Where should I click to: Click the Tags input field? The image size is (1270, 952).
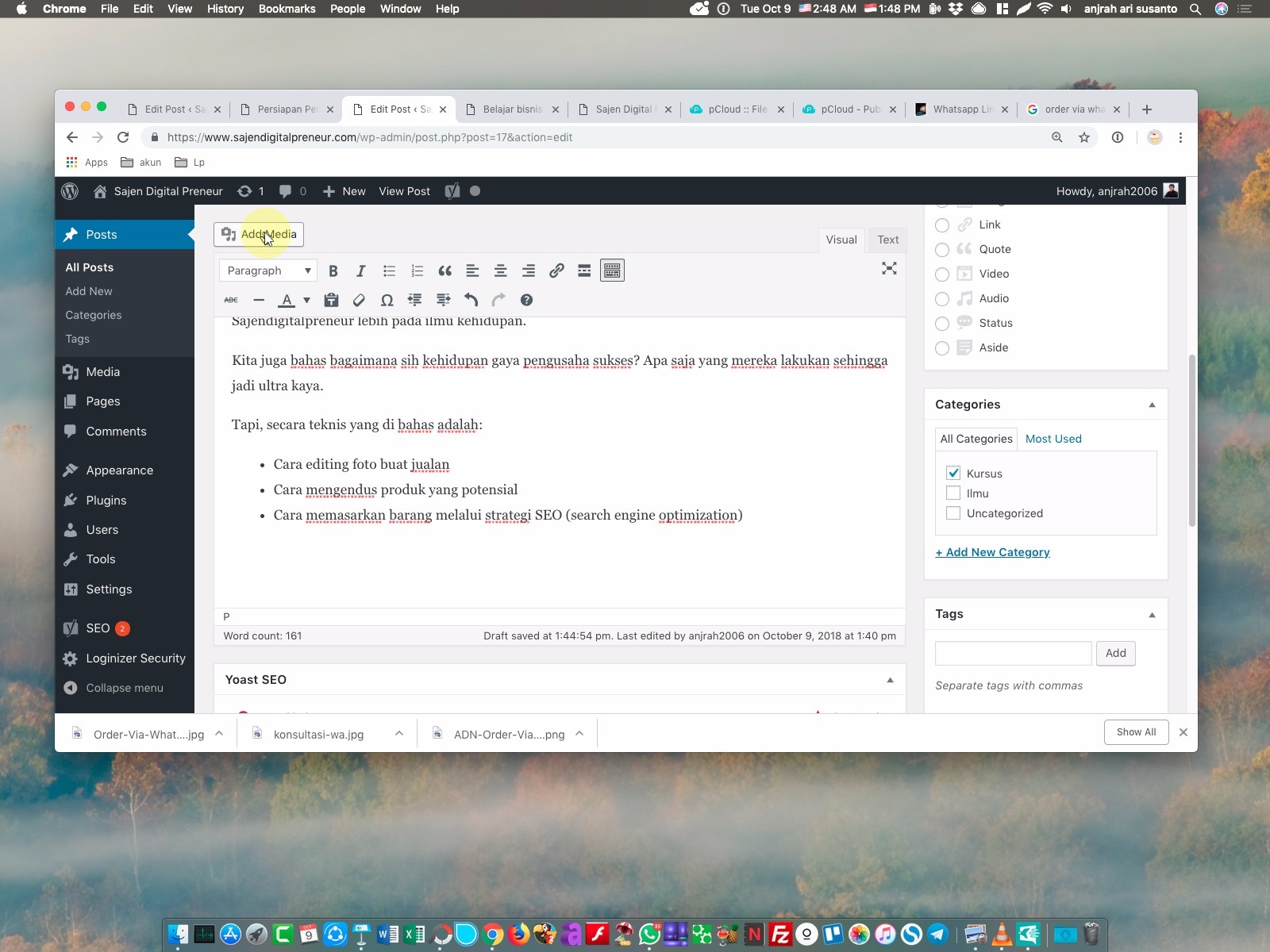[1013, 653]
